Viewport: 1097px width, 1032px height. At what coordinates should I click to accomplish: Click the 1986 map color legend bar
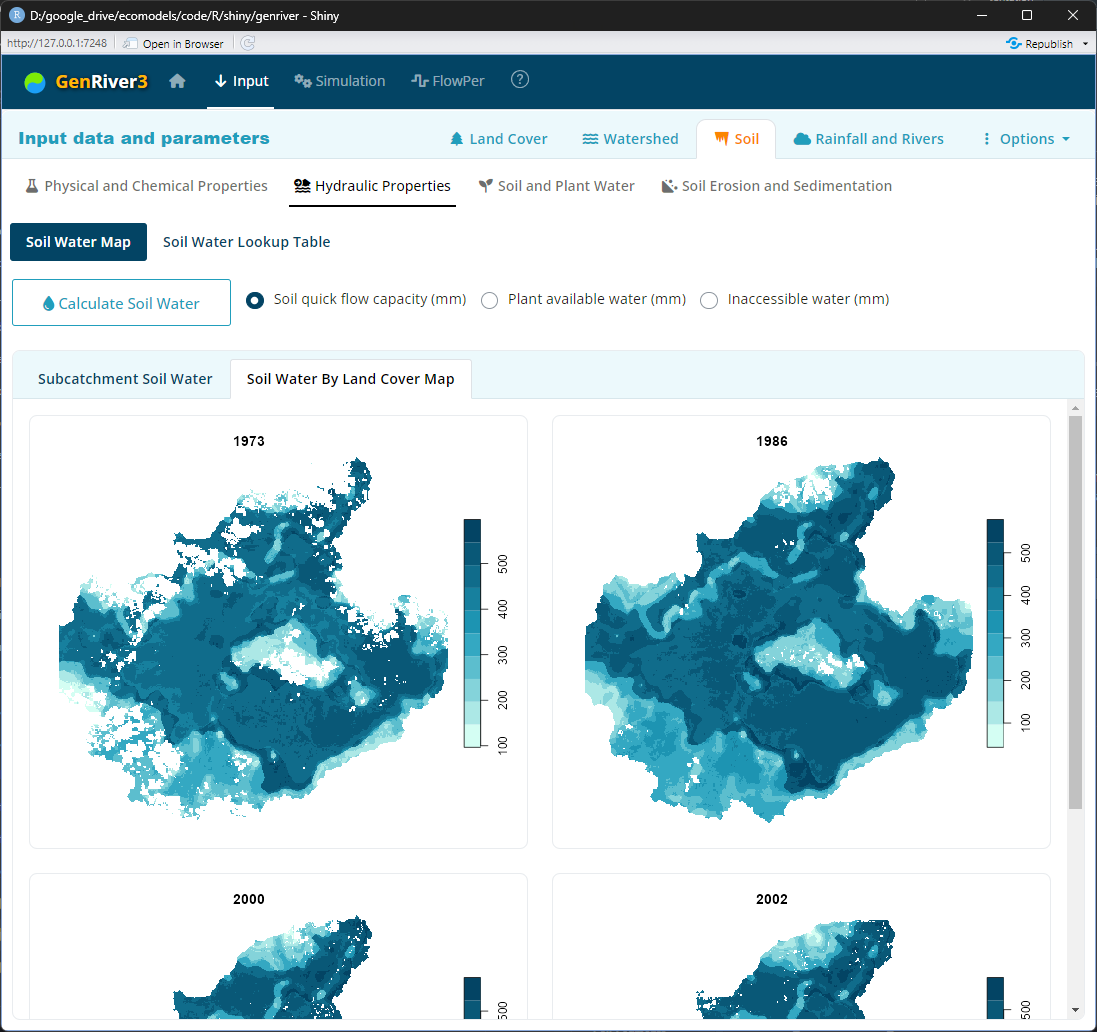pyautogui.click(x=996, y=633)
